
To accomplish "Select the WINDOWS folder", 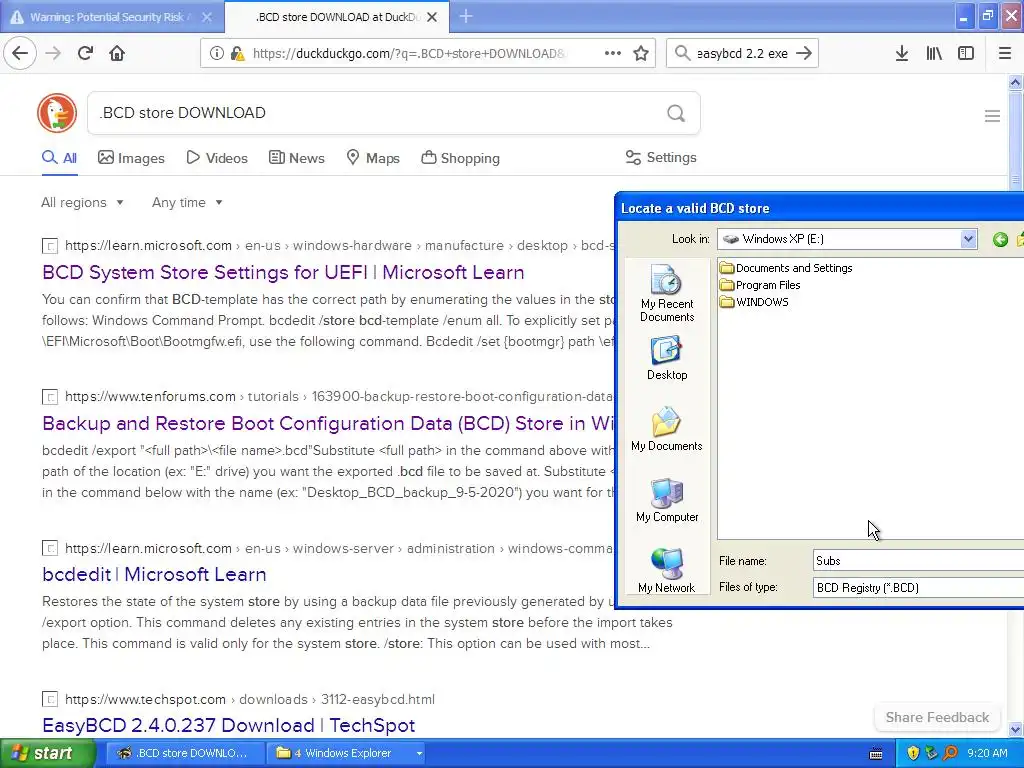I will coord(754,302).
